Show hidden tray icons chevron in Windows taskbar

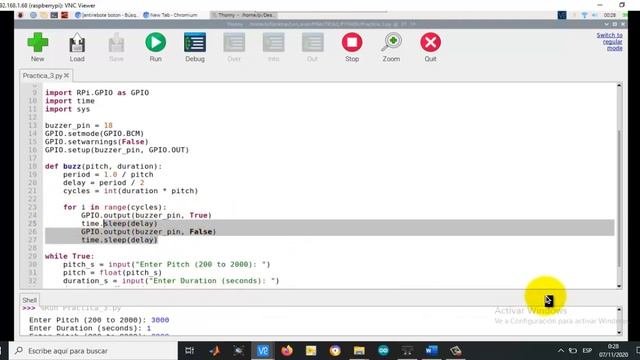click(x=561, y=351)
